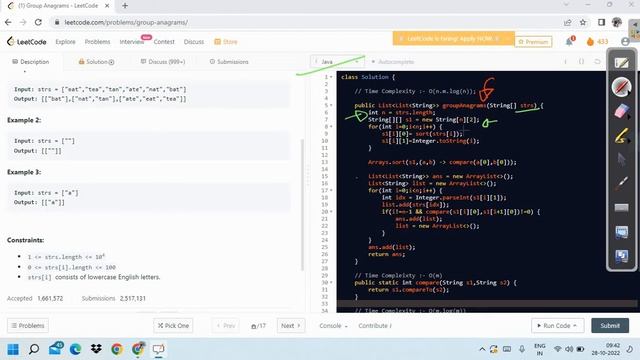Open the Java language dropdown

[x=337, y=62]
